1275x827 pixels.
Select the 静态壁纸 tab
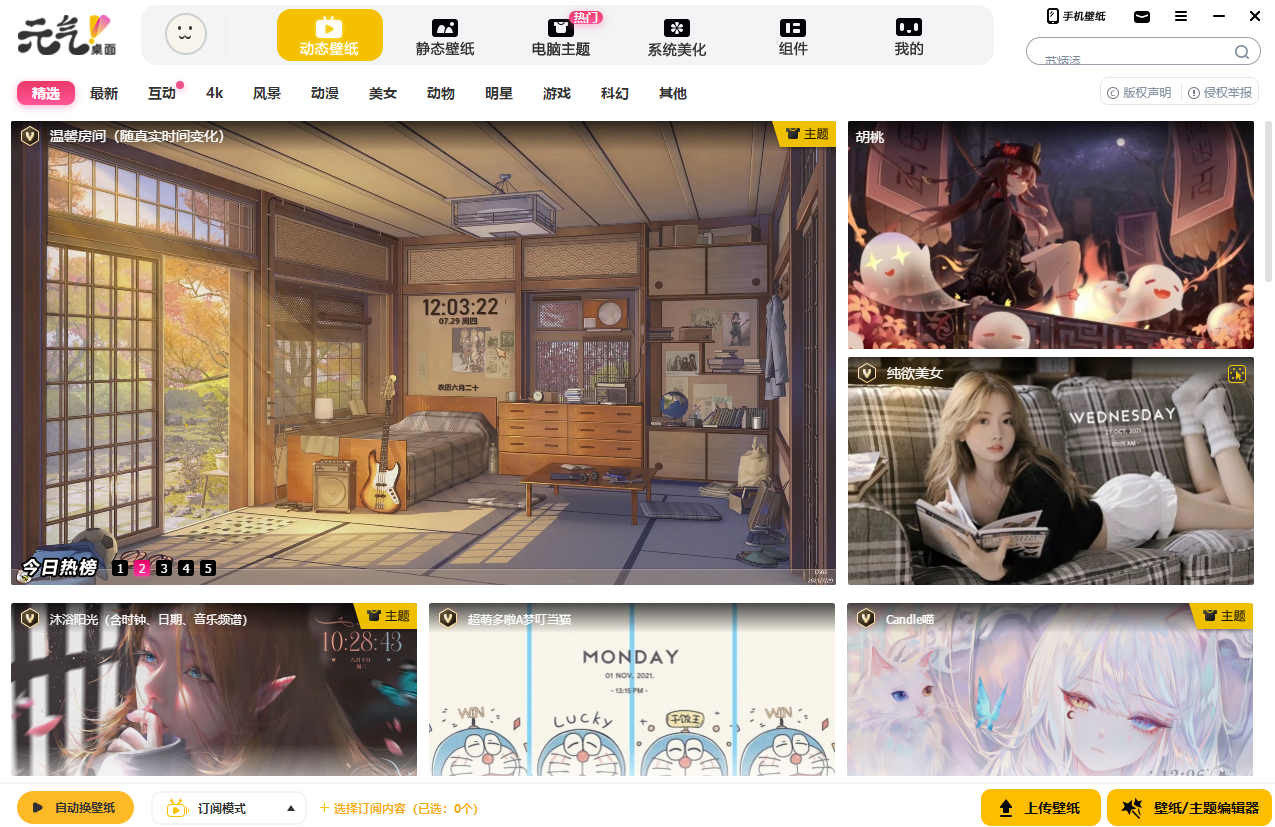445,36
